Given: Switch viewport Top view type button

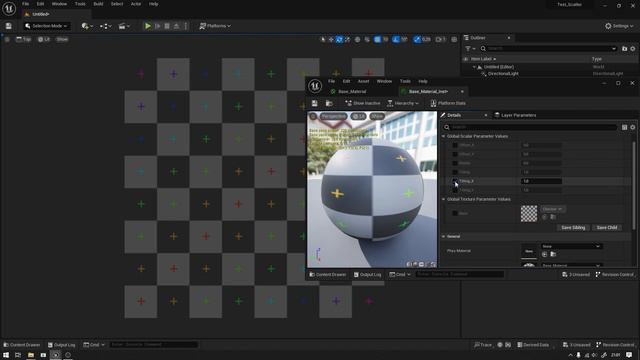Looking at the screenshot, I should point(24,40).
